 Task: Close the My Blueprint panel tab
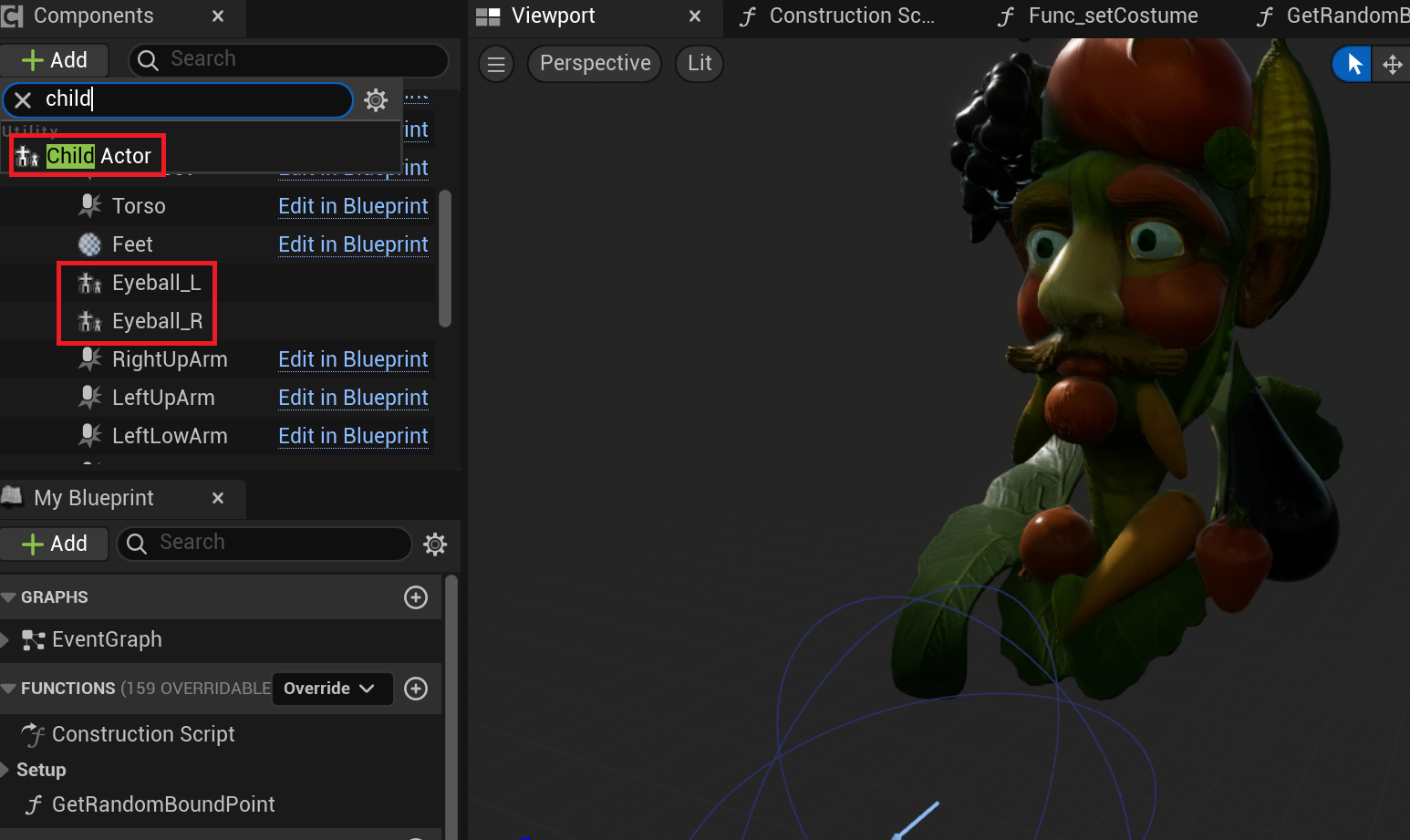(218, 498)
